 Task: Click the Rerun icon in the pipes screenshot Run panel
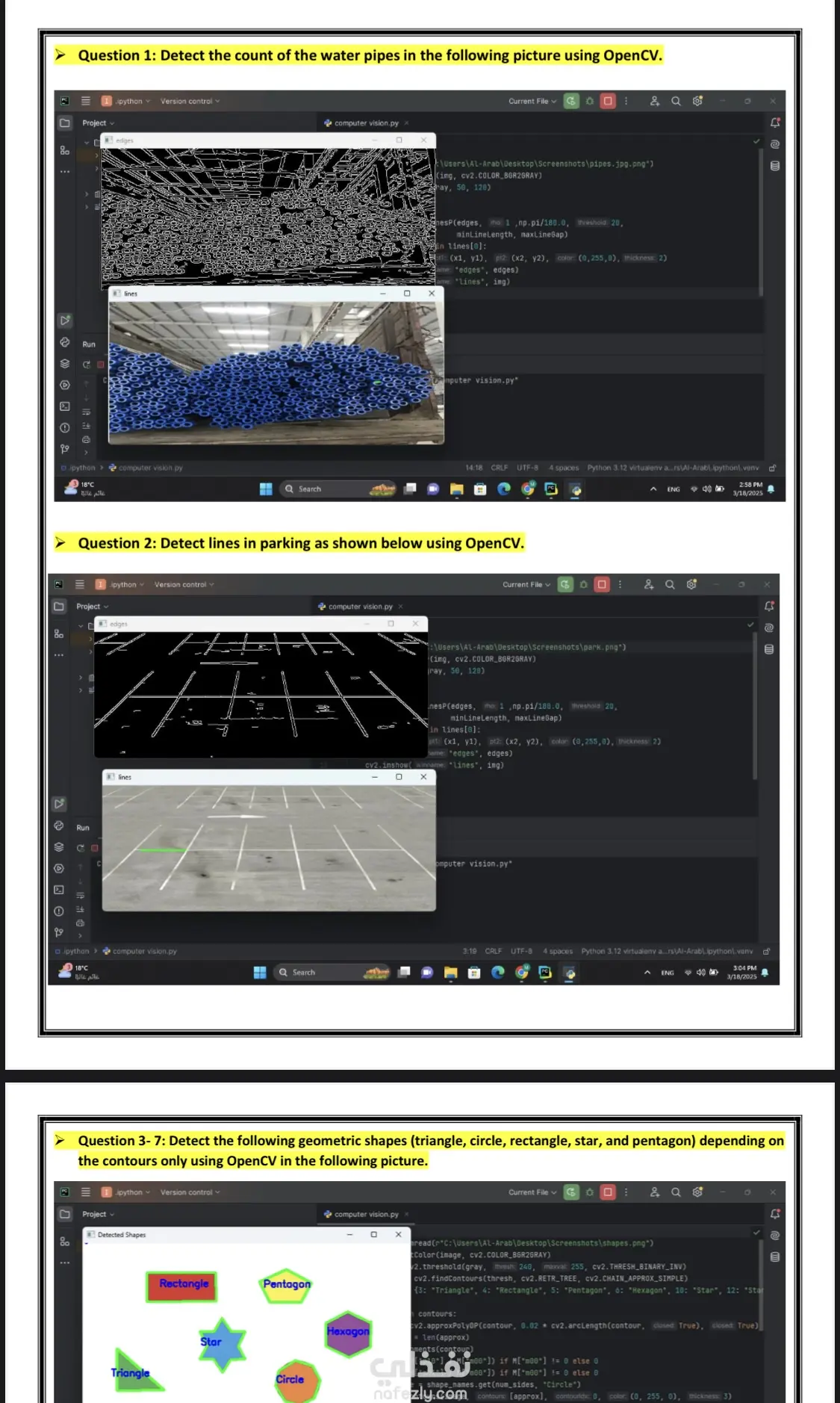point(87,365)
